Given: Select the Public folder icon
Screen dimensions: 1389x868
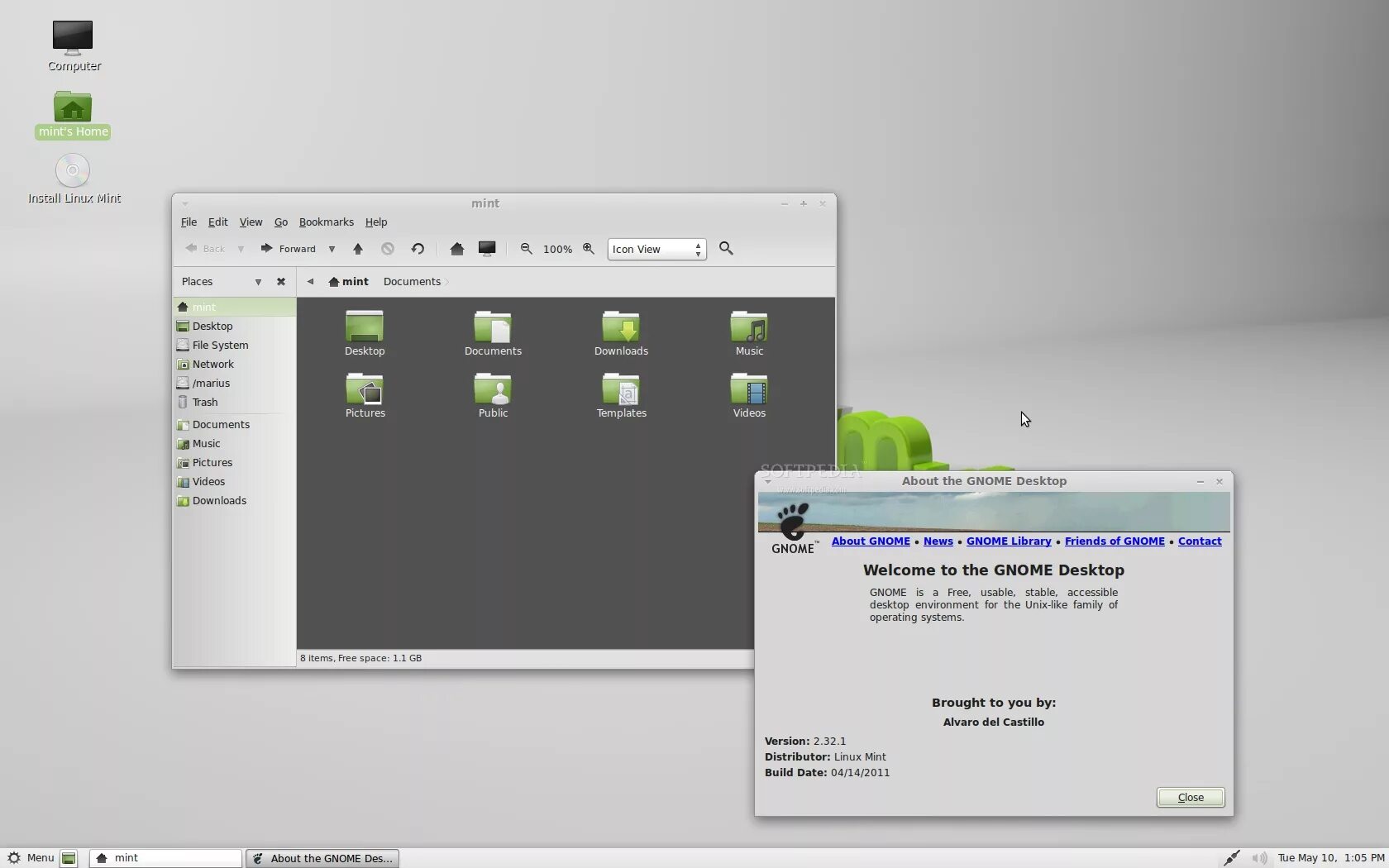Looking at the screenshot, I should (493, 388).
